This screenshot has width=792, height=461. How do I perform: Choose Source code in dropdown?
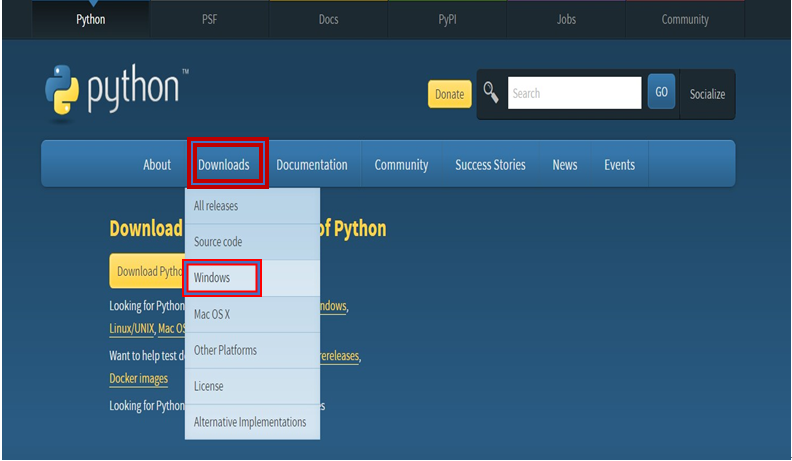pyautogui.click(x=252, y=242)
